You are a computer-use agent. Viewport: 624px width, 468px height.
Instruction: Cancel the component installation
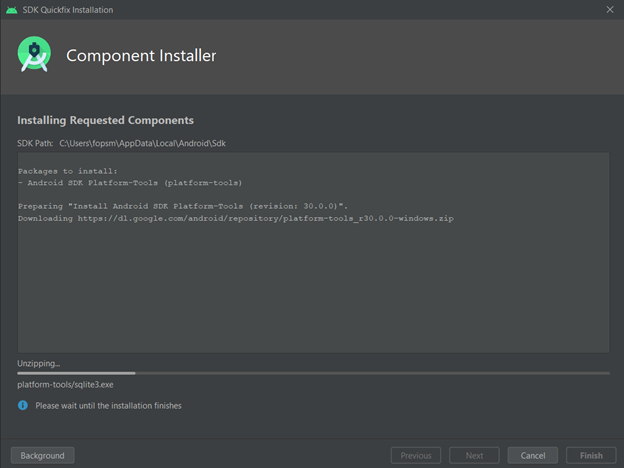(533, 455)
